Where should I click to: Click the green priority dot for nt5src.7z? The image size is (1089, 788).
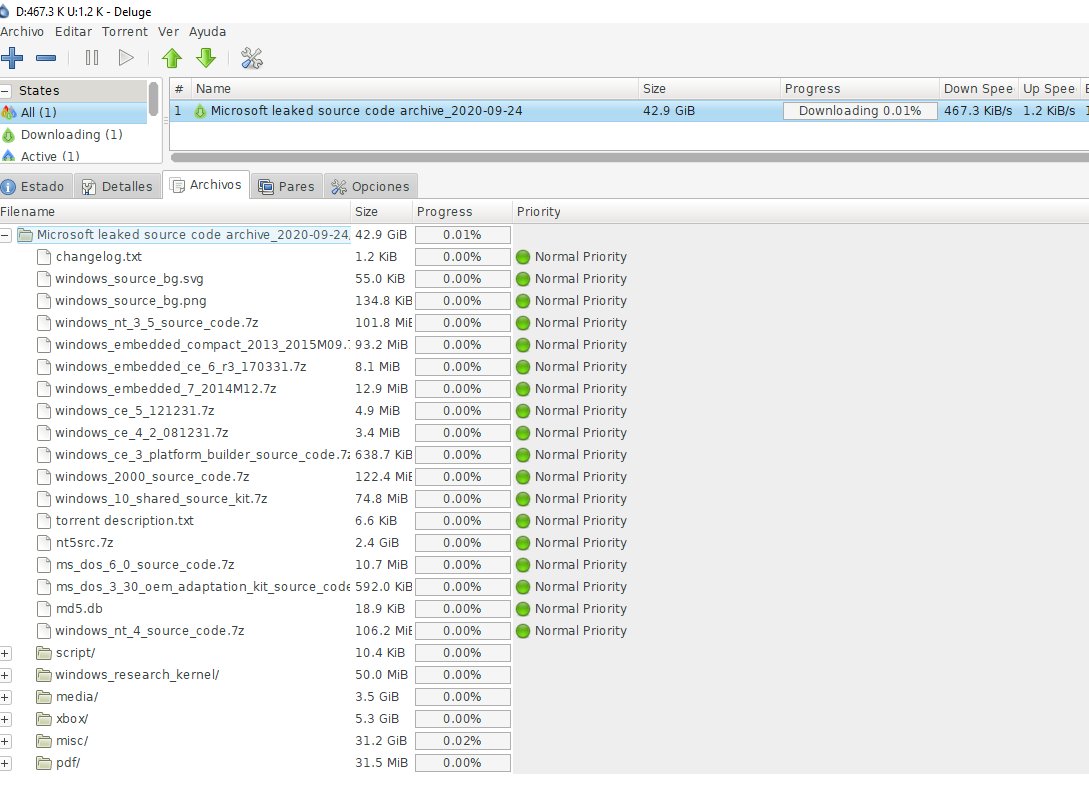pos(523,543)
